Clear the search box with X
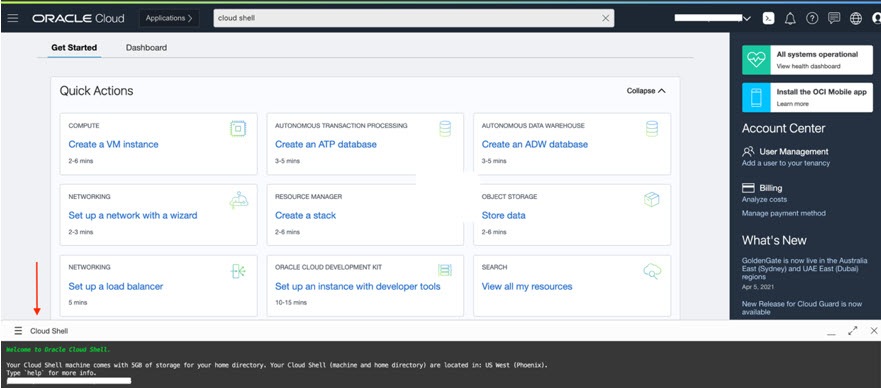881x388 pixels. 606,18
